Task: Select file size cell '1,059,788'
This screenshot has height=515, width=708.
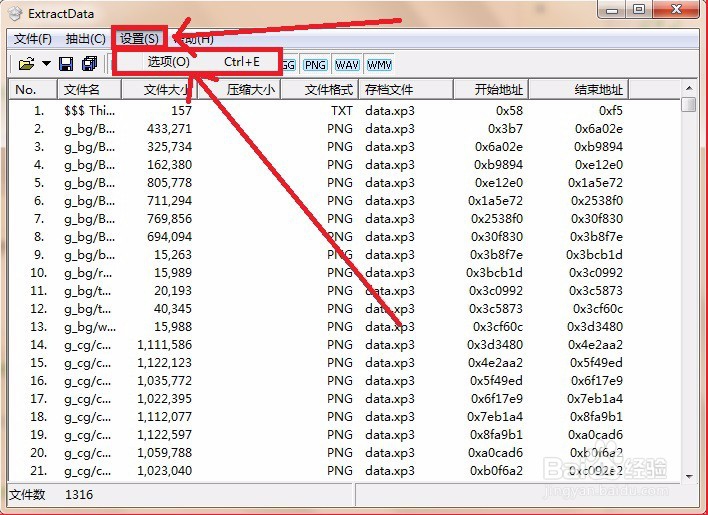Action: (x=165, y=453)
